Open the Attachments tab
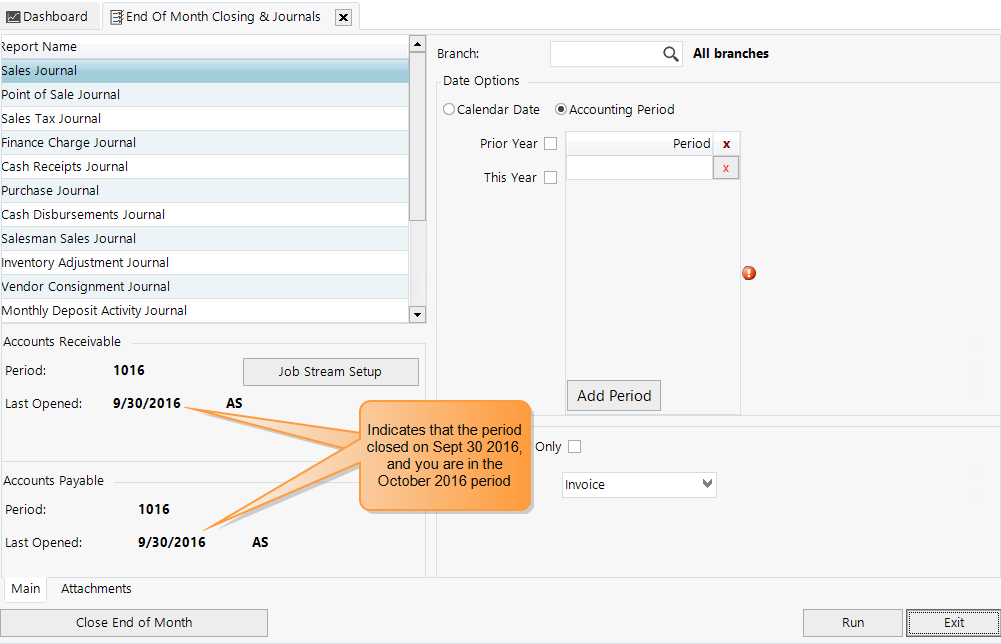This screenshot has width=1001, height=644. click(x=96, y=589)
